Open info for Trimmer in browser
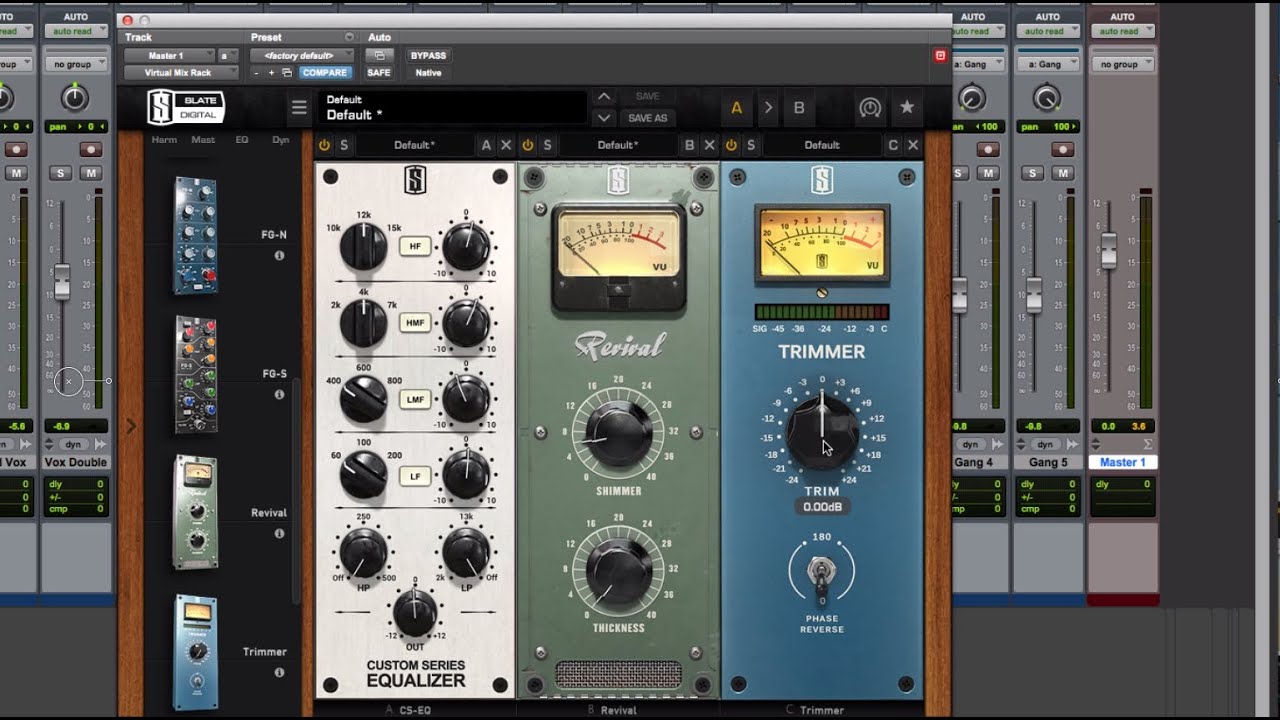The height and width of the screenshot is (720, 1280). pos(279,672)
